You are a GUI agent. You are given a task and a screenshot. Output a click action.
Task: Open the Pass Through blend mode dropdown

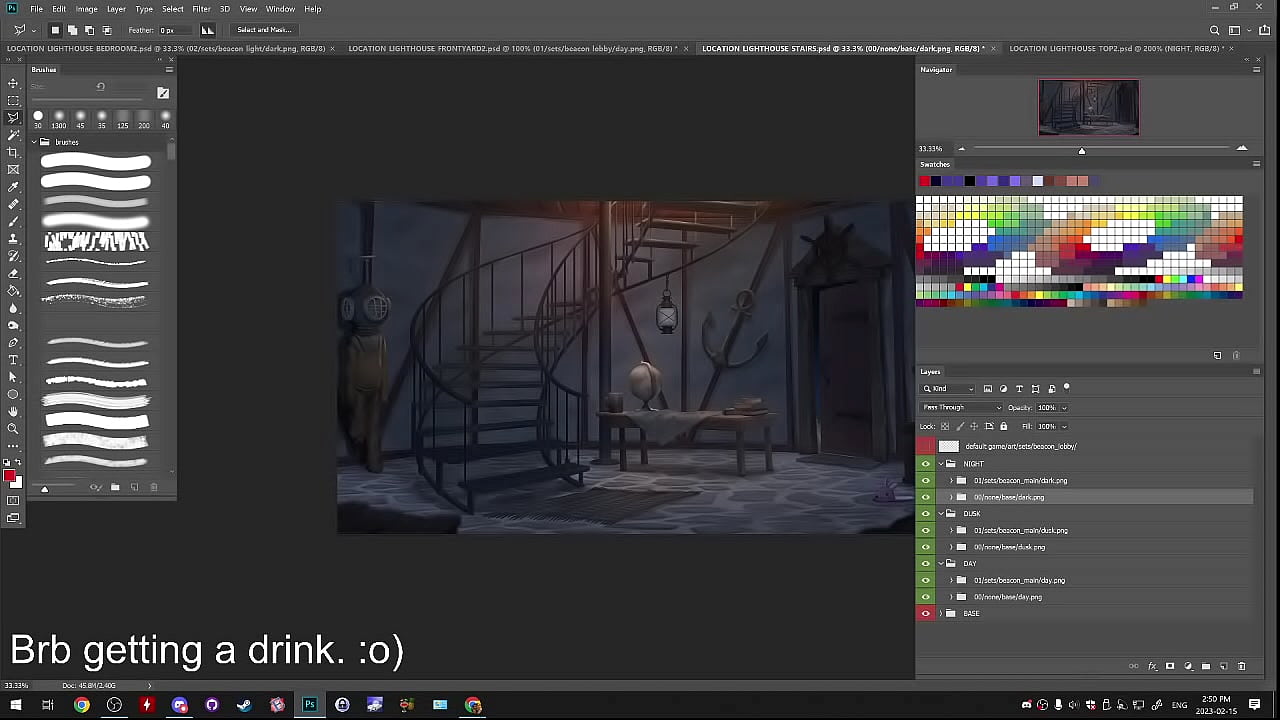[961, 407]
